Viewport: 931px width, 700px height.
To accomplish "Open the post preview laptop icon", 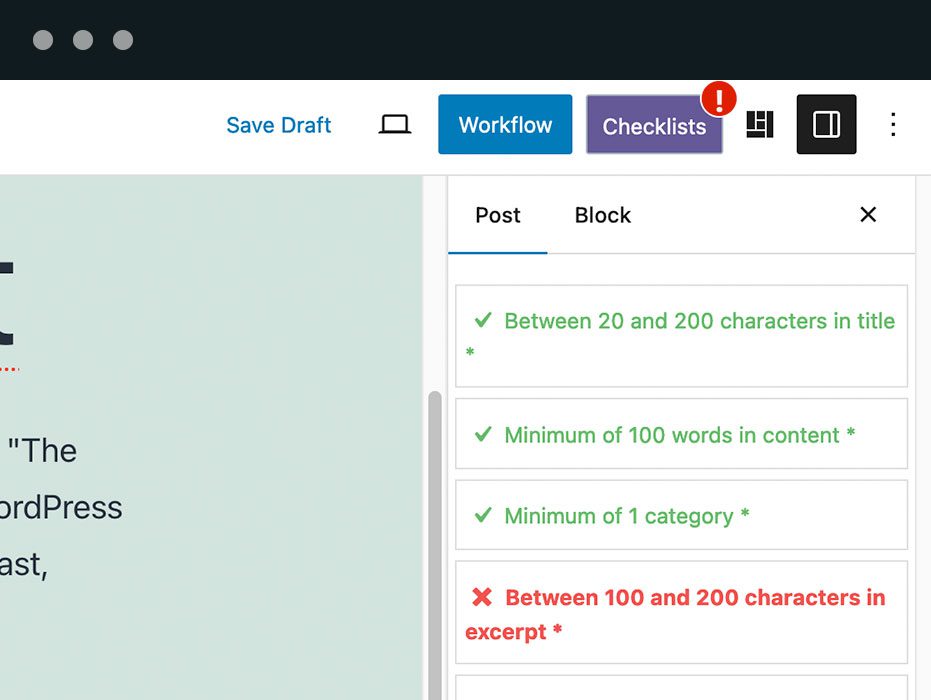I will pyautogui.click(x=393, y=122).
